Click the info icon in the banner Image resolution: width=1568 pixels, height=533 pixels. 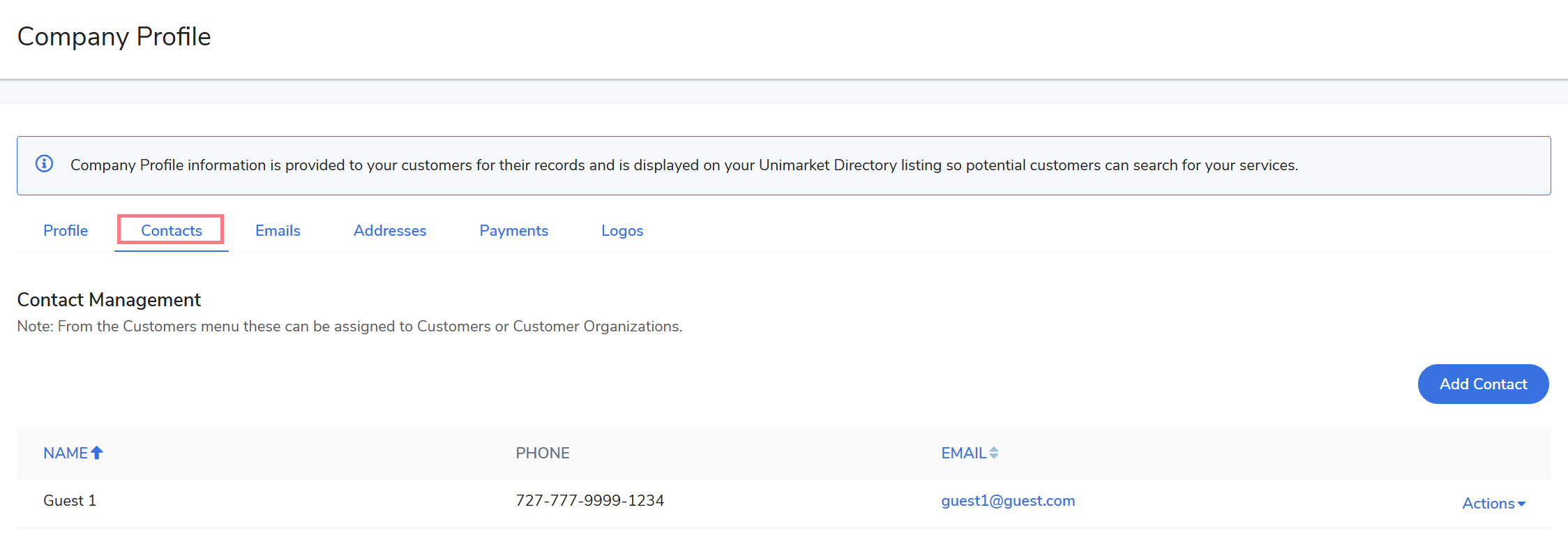[x=44, y=164]
